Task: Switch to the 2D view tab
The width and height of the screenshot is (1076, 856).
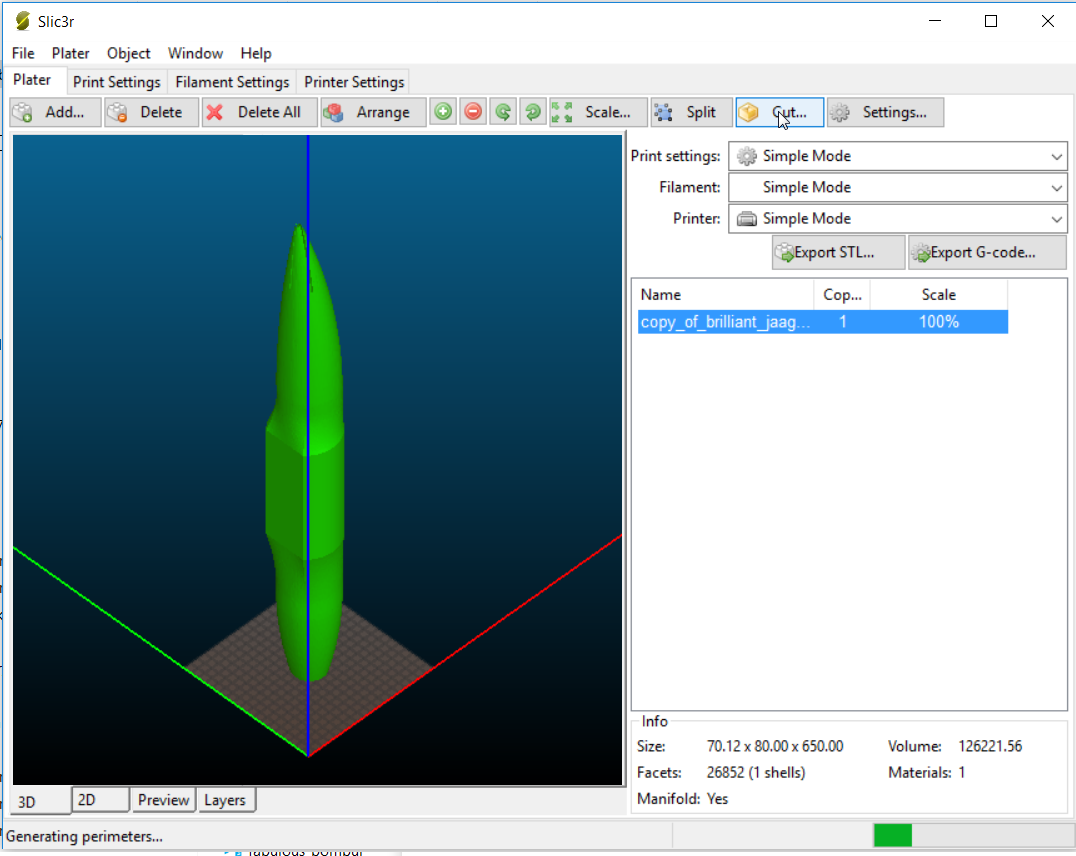Action: coord(100,800)
